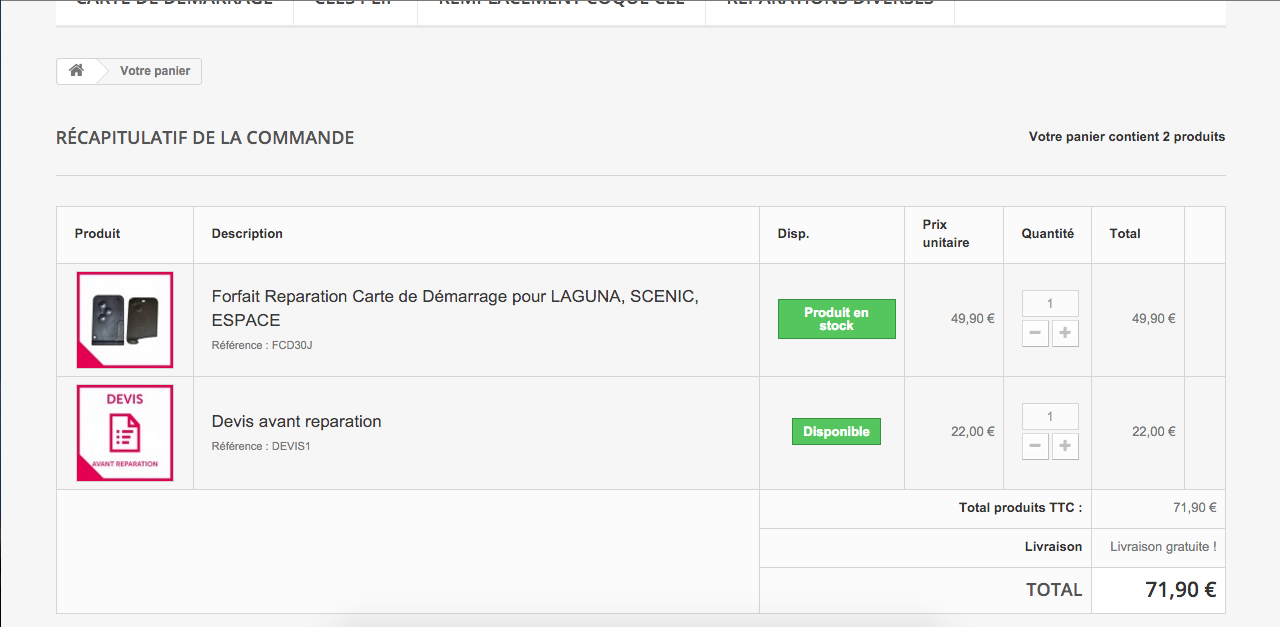Open the Réparations Diverses menu tab

point(830,5)
